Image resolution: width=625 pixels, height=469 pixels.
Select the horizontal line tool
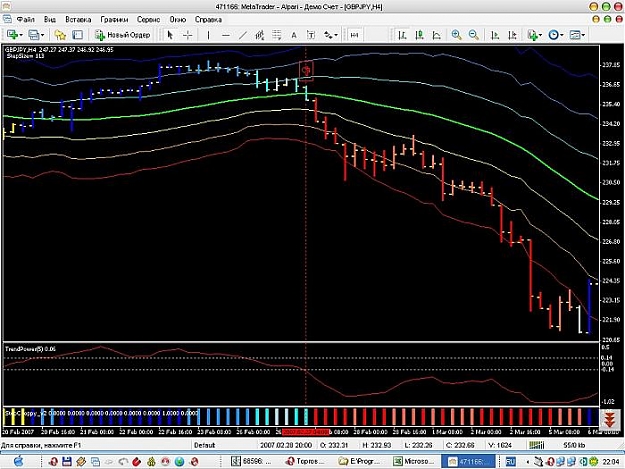226,35
